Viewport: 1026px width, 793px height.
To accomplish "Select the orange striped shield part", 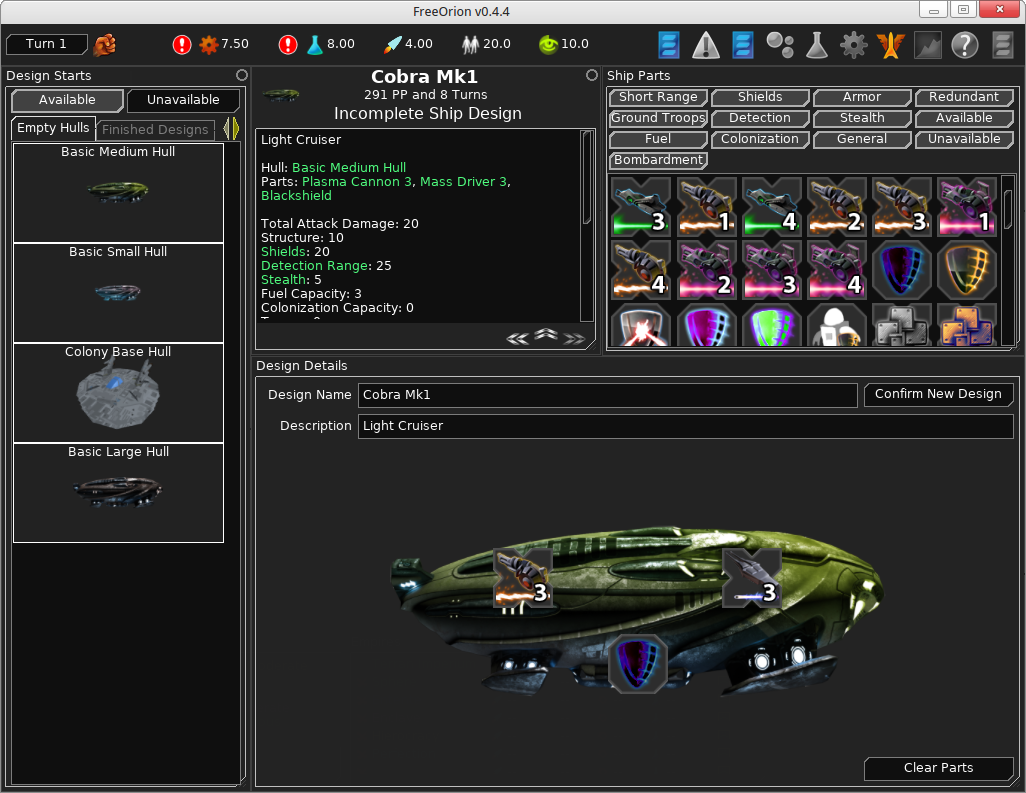I will coord(966,270).
